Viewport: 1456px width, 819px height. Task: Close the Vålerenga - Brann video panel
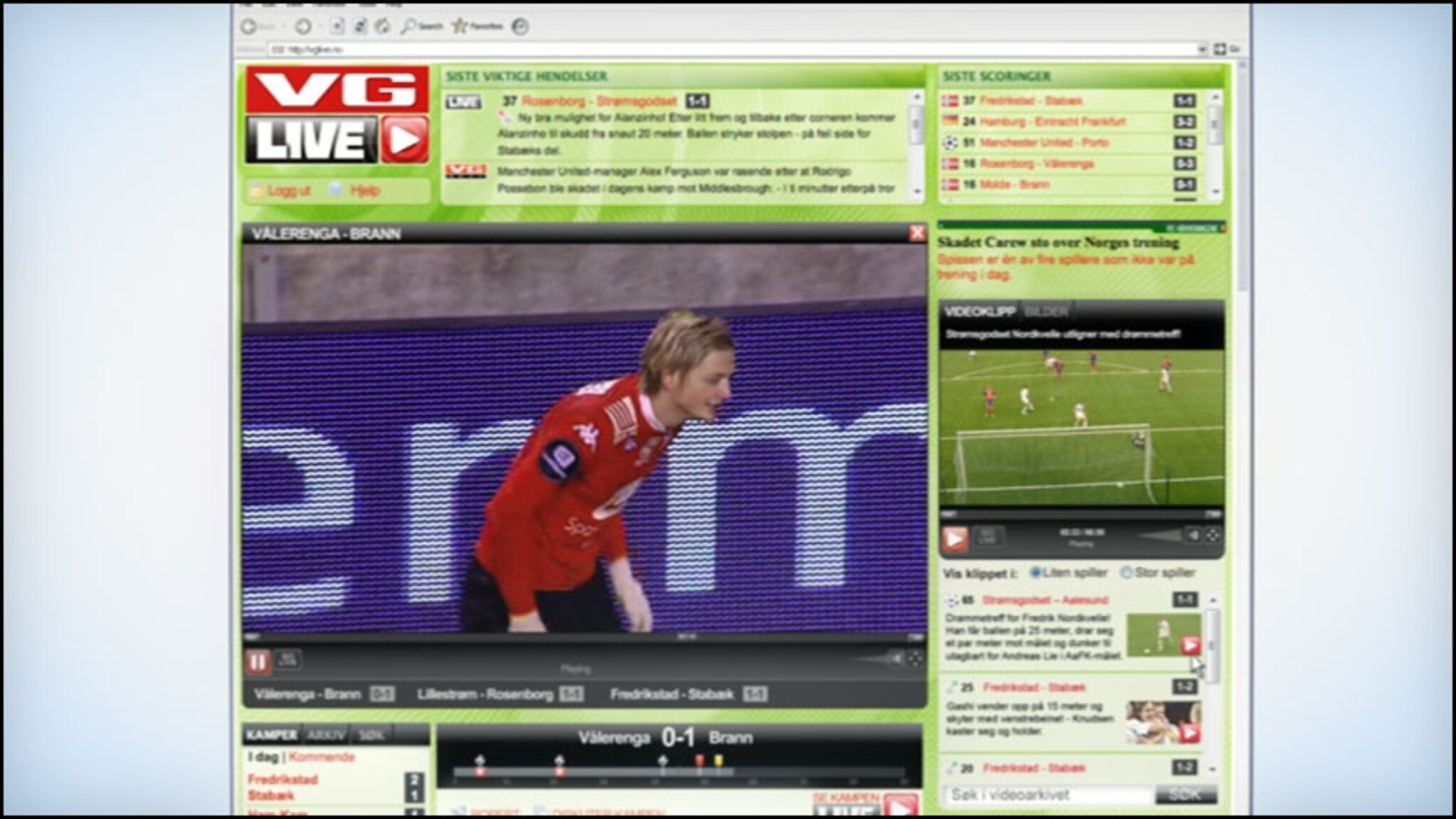[917, 233]
